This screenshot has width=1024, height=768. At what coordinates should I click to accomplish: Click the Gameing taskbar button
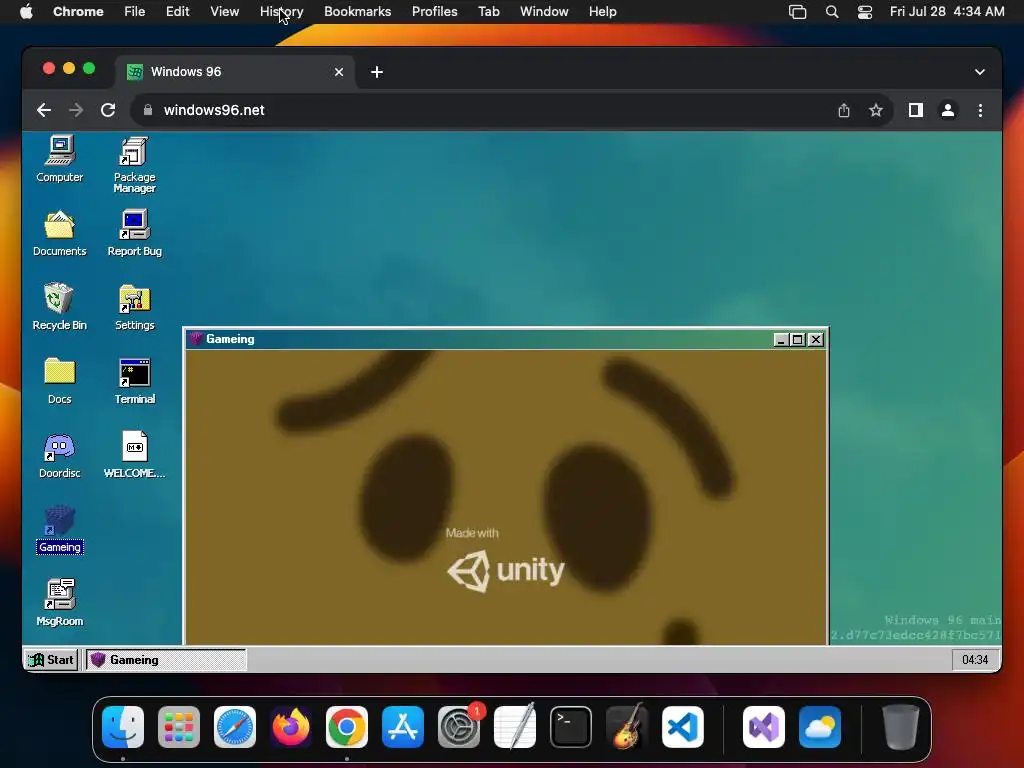(x=167, y=660)
